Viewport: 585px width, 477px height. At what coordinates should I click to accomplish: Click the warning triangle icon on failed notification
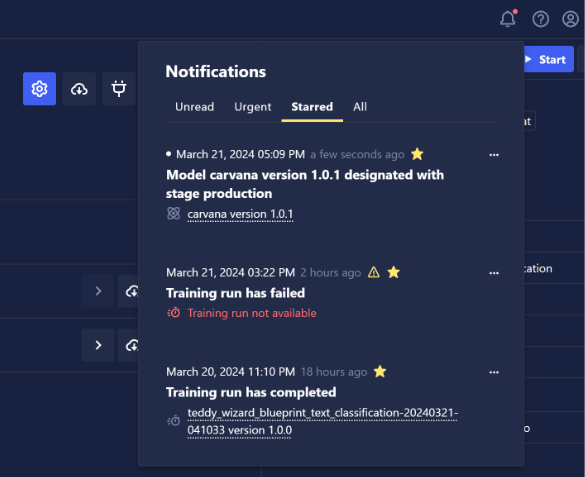pyautogui.click(x=374, y=272)
